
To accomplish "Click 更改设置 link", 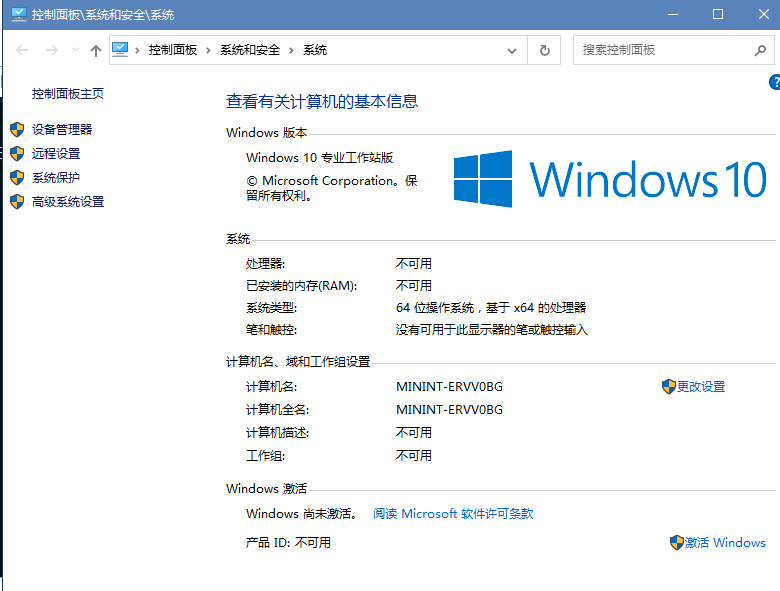I will coord(701,387).
